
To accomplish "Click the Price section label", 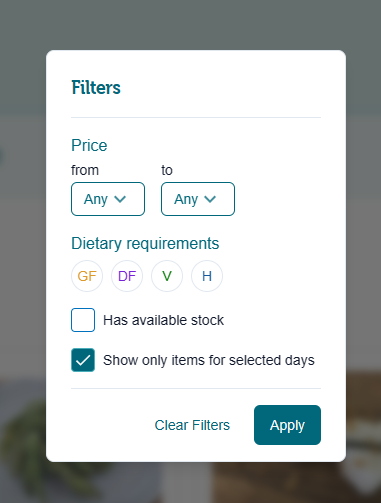I will [89, 145].
